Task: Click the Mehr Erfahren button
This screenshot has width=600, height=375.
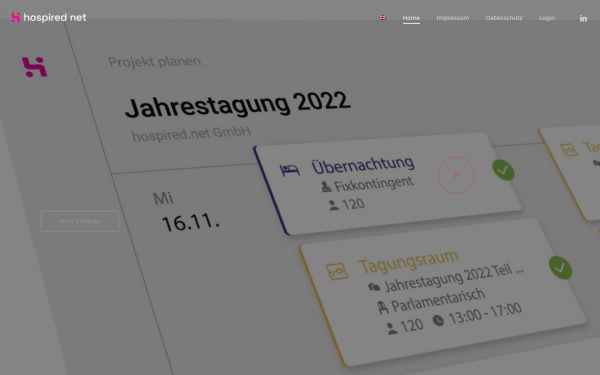Action: (x=80, y=221)
